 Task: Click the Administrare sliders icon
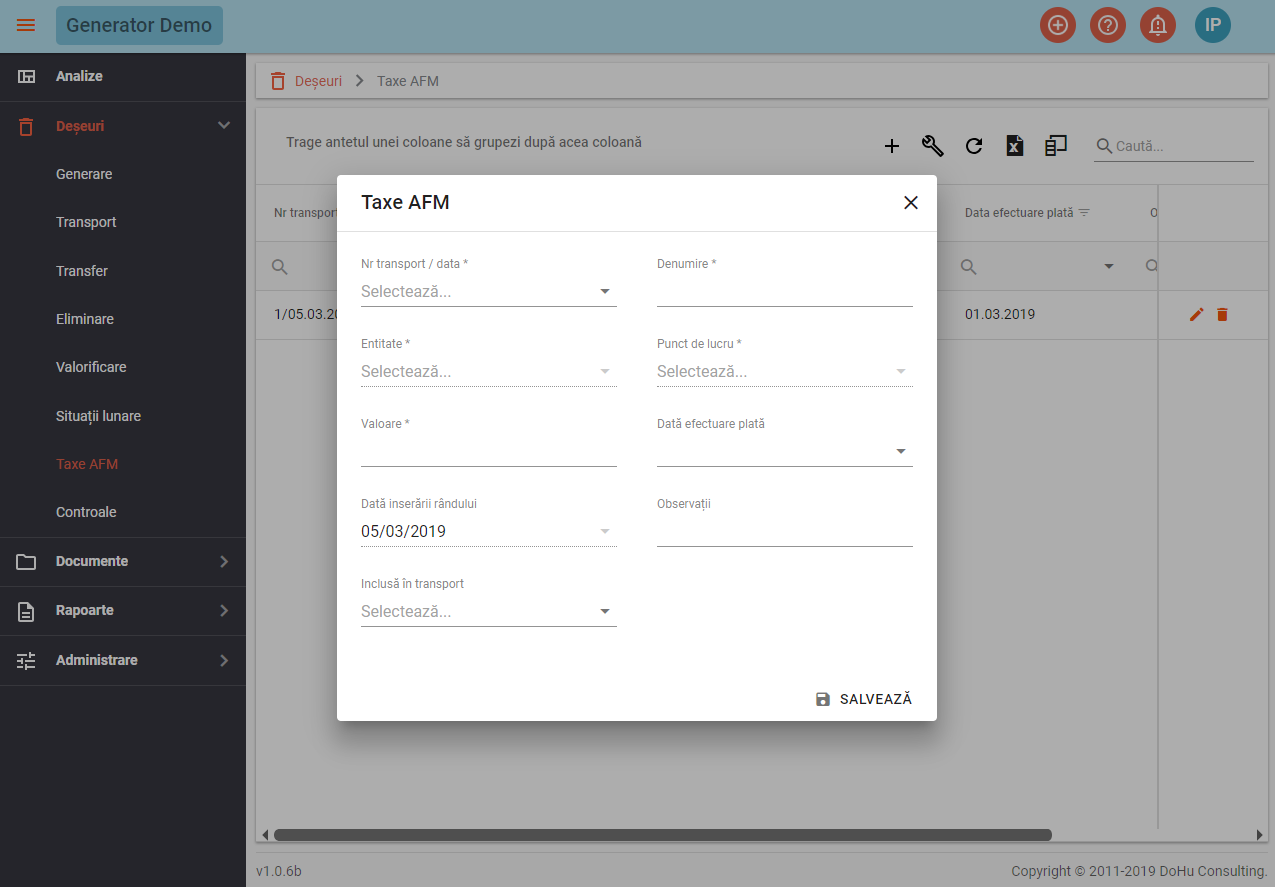point(27,660)
